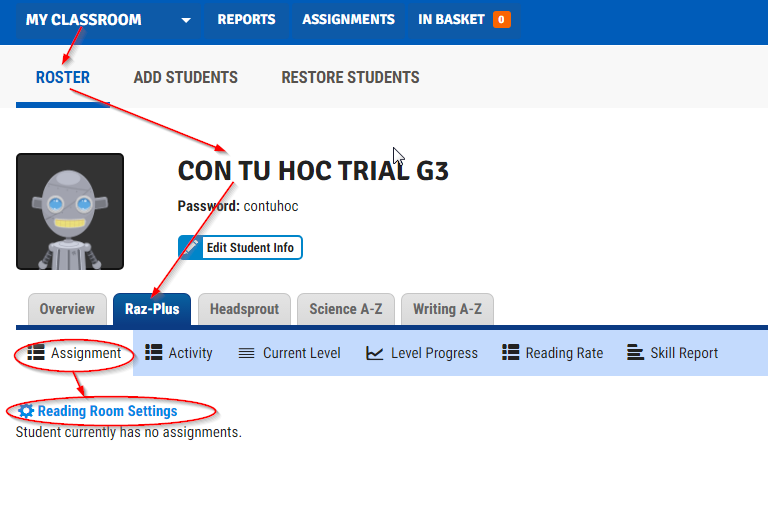Click the orange In Basket count badge
This screenshot has height=519, width=768.
[502, 20]
